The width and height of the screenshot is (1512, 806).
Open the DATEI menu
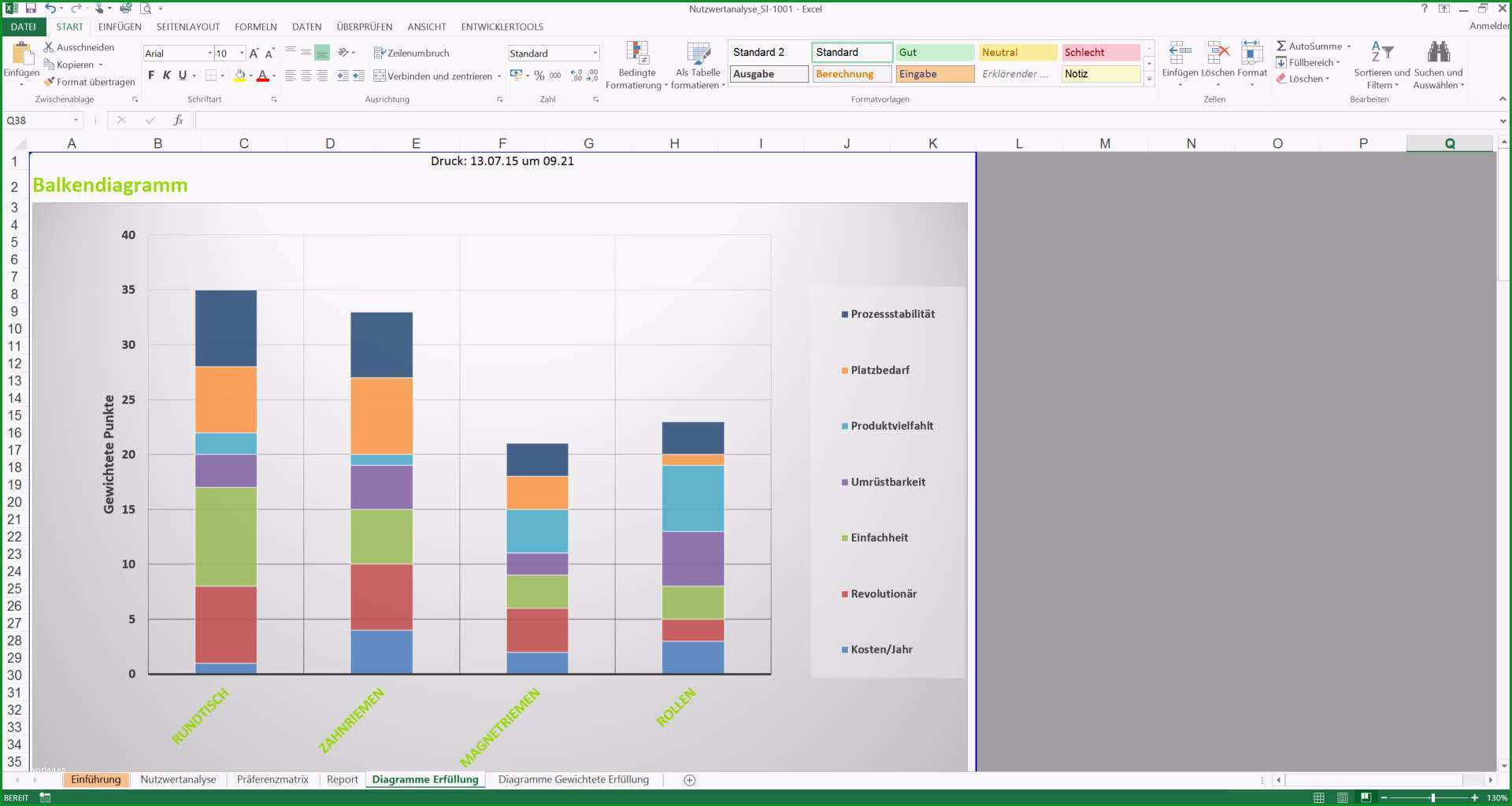click(24, 27)
